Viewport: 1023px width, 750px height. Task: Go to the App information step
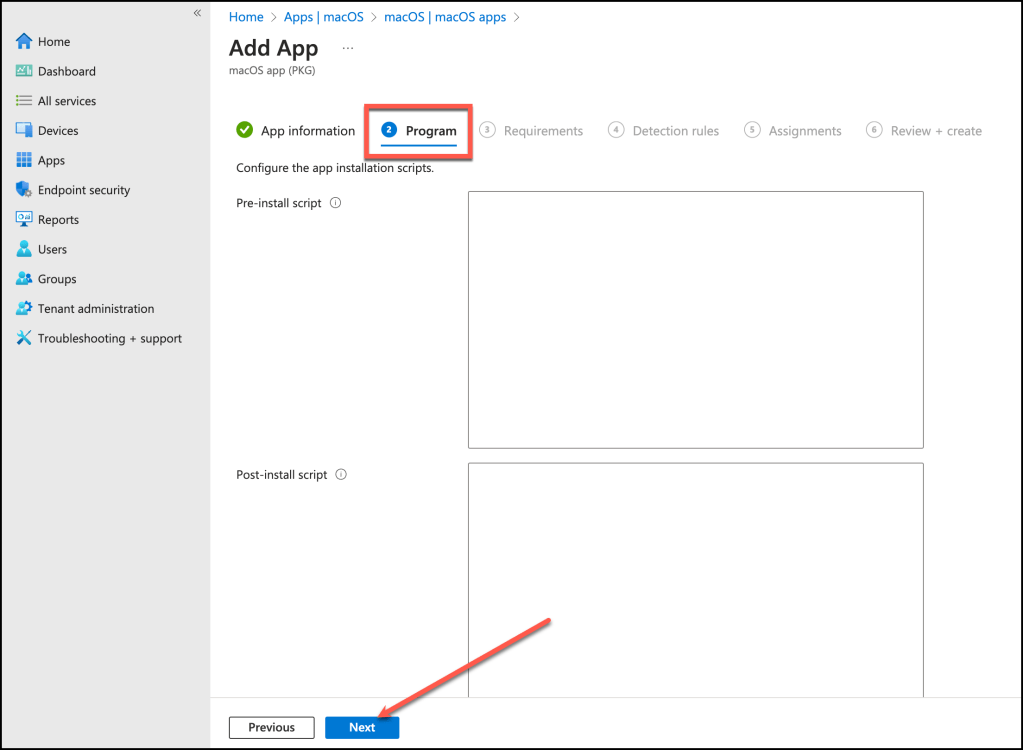[x=296, y=131]
